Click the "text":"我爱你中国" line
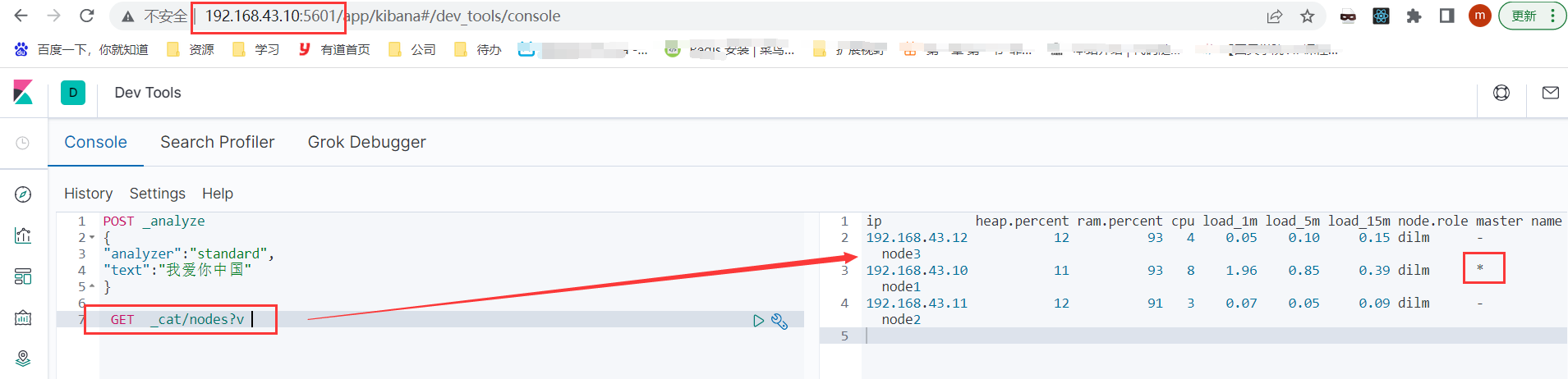This screenshot has width=1568, height=379. click(x=177, y=270)
